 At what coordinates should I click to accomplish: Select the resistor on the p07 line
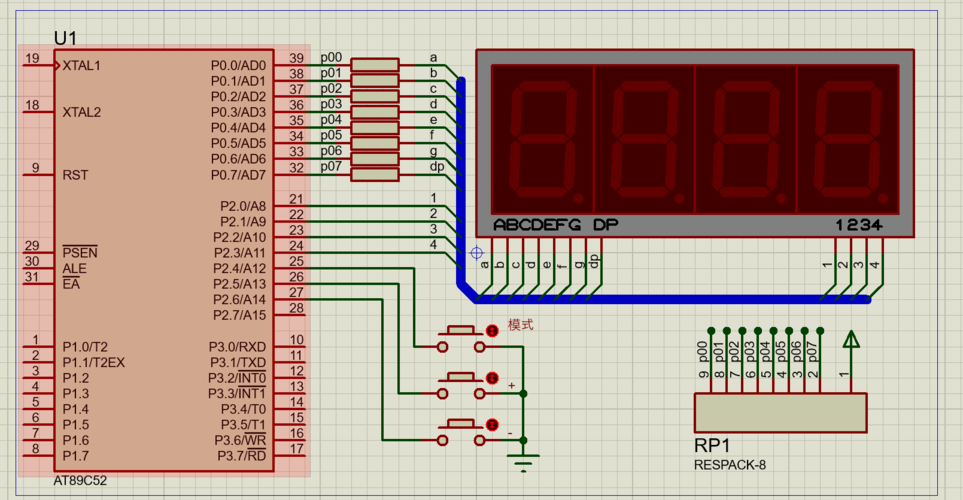375,175
